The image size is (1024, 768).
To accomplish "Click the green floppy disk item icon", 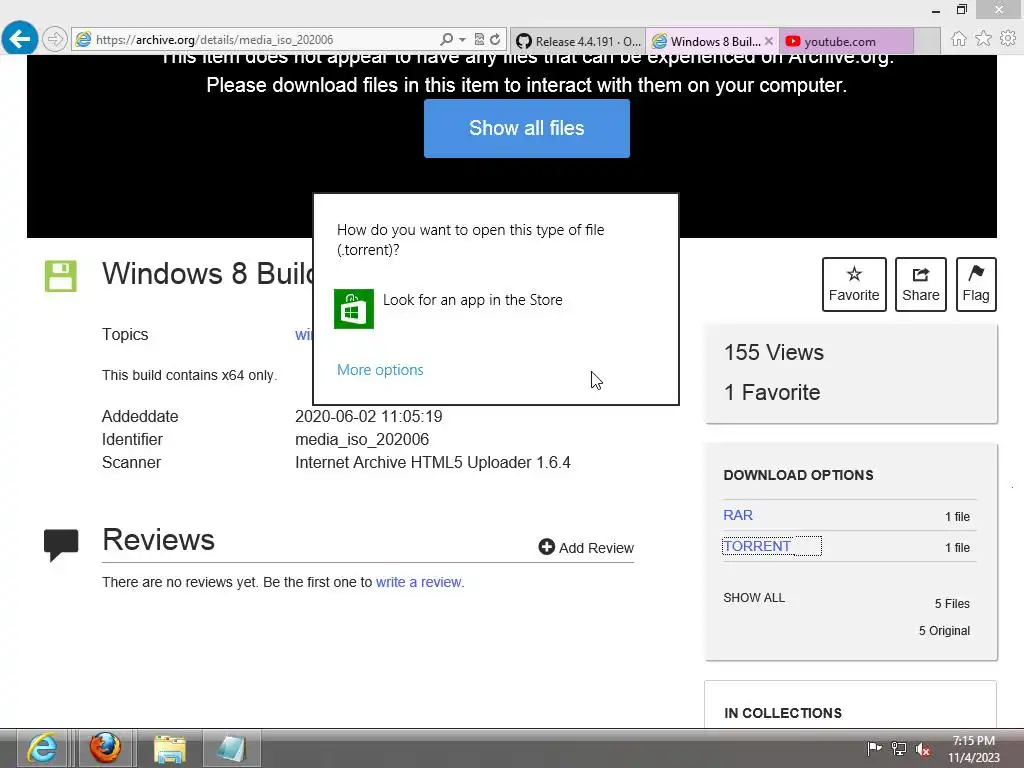I will [x=61, y=276].
